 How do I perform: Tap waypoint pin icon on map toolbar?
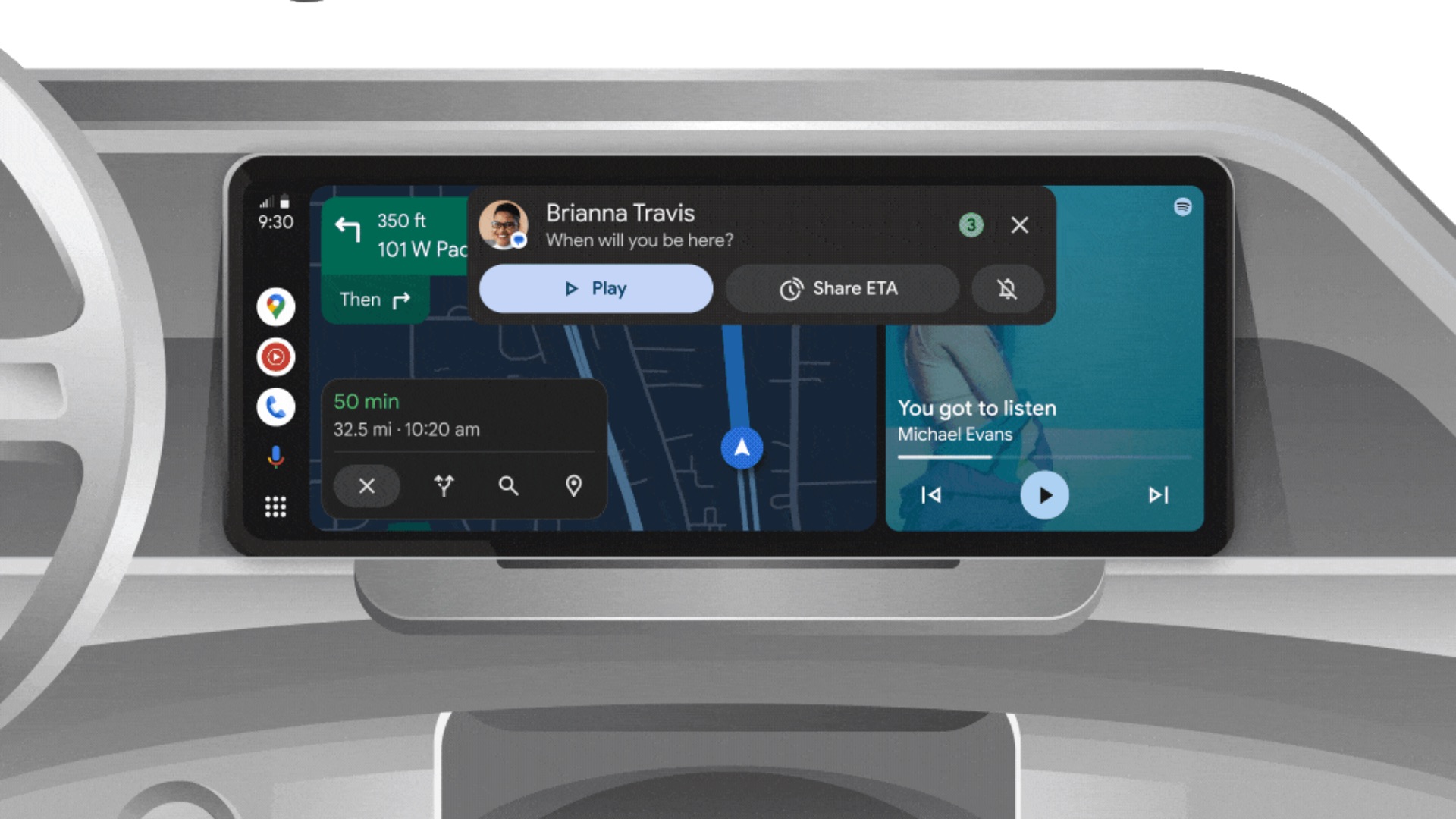[575, 487]
